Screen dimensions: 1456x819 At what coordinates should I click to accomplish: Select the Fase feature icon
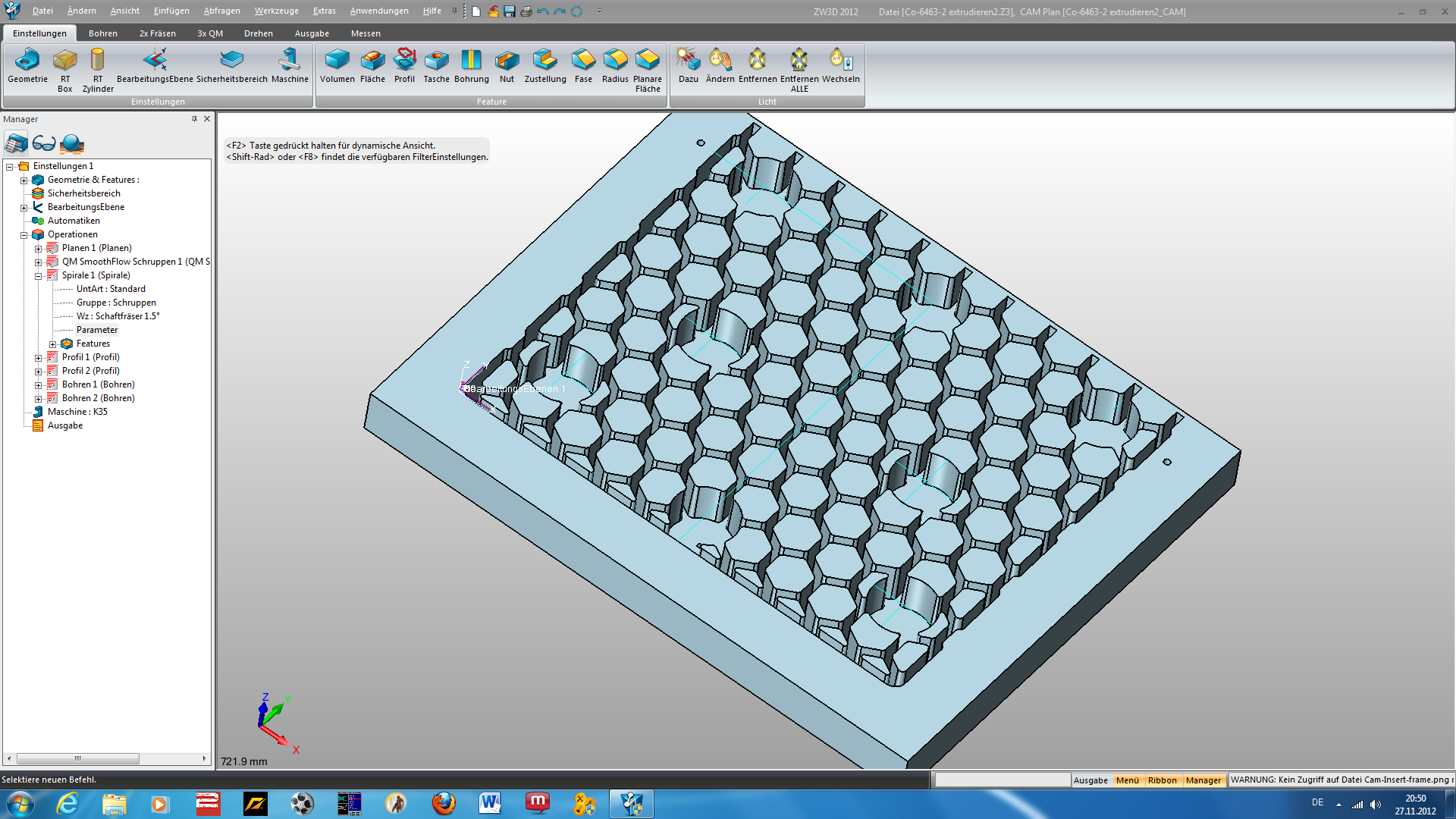pyautogui.click(x=583, y=66)
